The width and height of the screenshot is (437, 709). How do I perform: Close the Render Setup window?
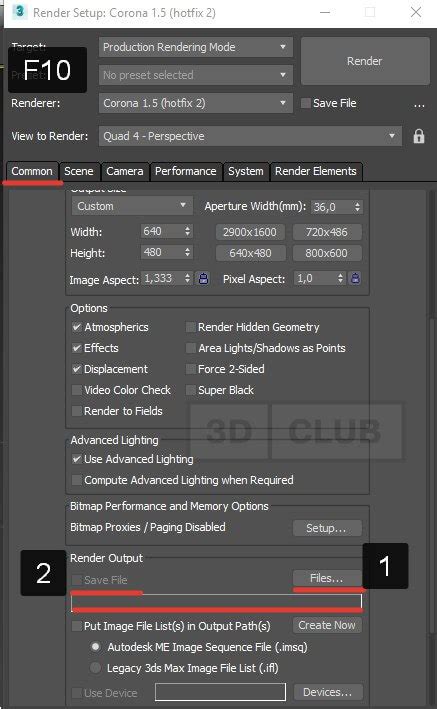point(416,12)
